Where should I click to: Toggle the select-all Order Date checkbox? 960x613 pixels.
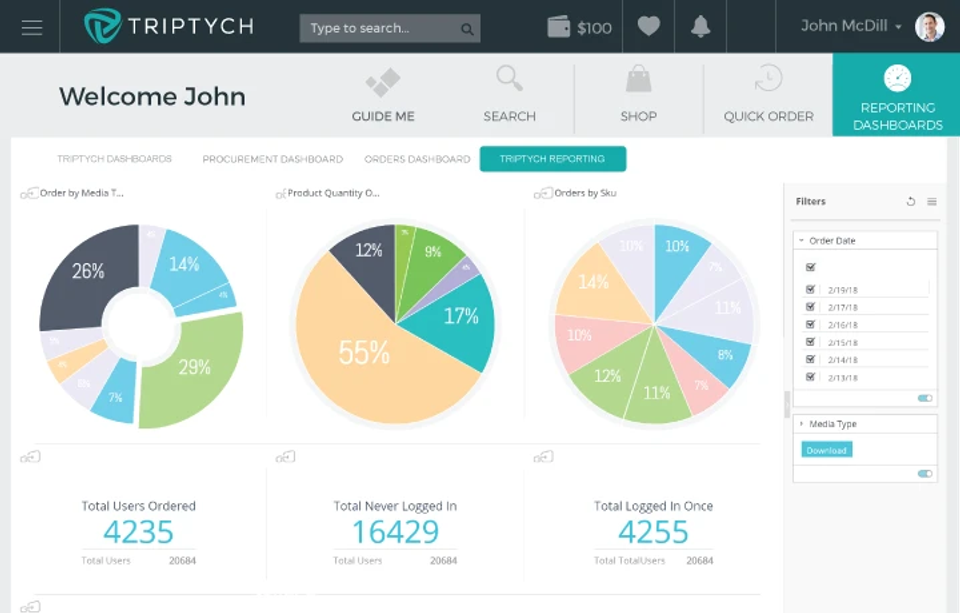click(811, 267)
